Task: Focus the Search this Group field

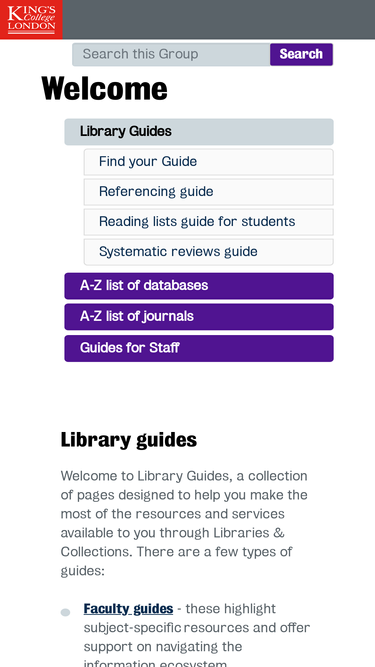Action: point(171,54)
